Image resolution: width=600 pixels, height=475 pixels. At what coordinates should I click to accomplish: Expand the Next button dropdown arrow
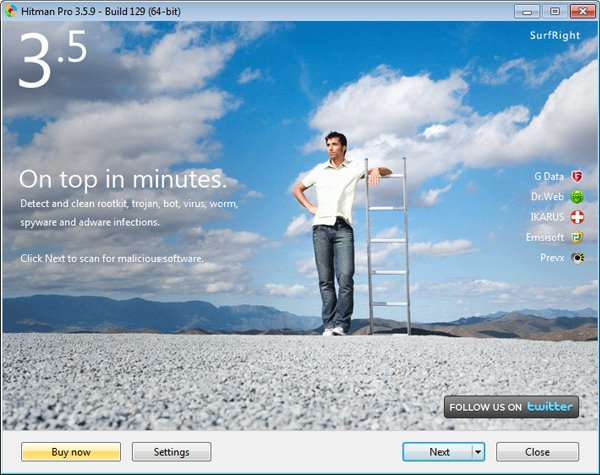click(478, 452)
